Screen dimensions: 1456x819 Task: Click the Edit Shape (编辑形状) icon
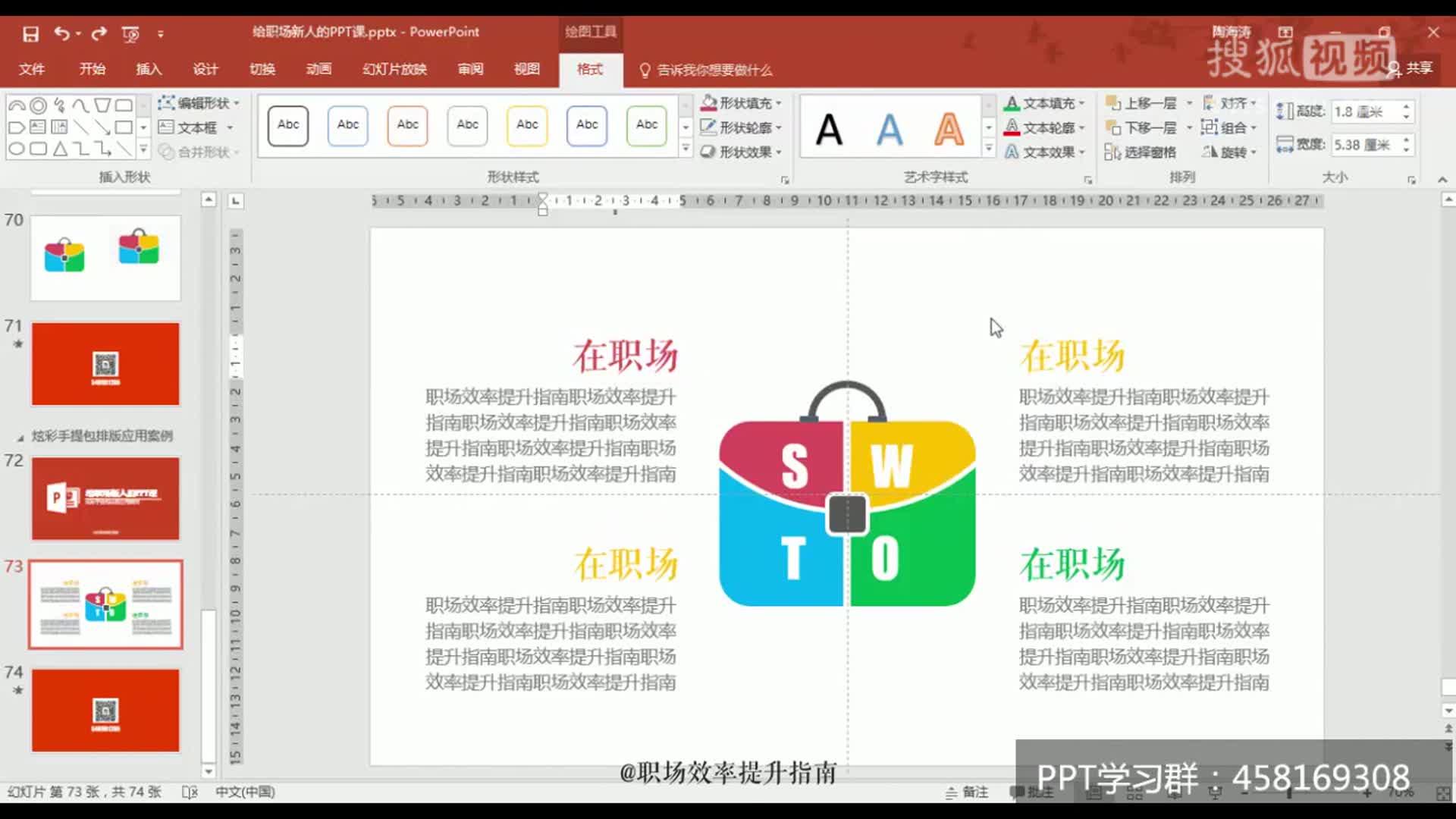click(x=166, y=102)
